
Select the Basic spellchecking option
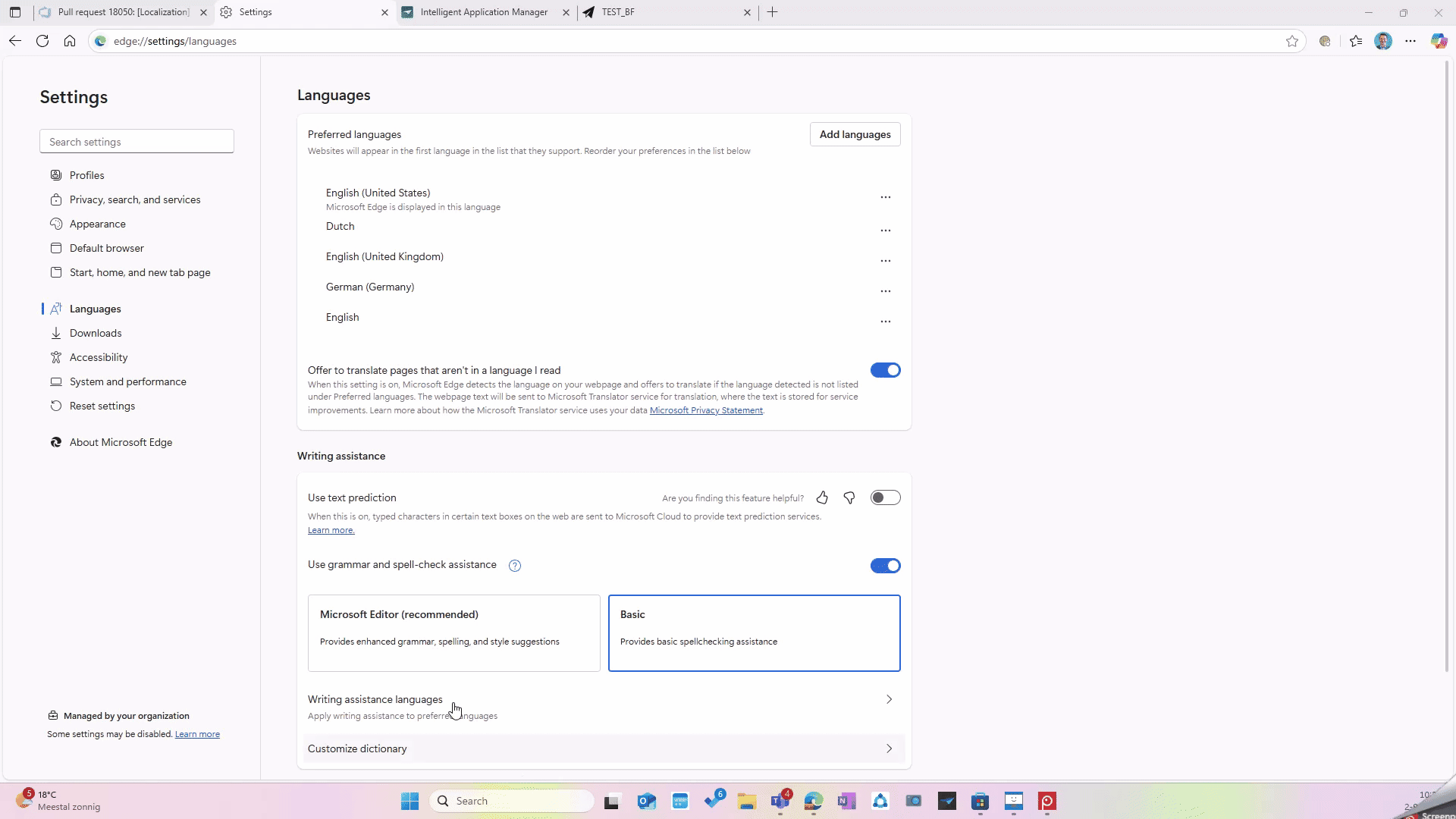754,633
